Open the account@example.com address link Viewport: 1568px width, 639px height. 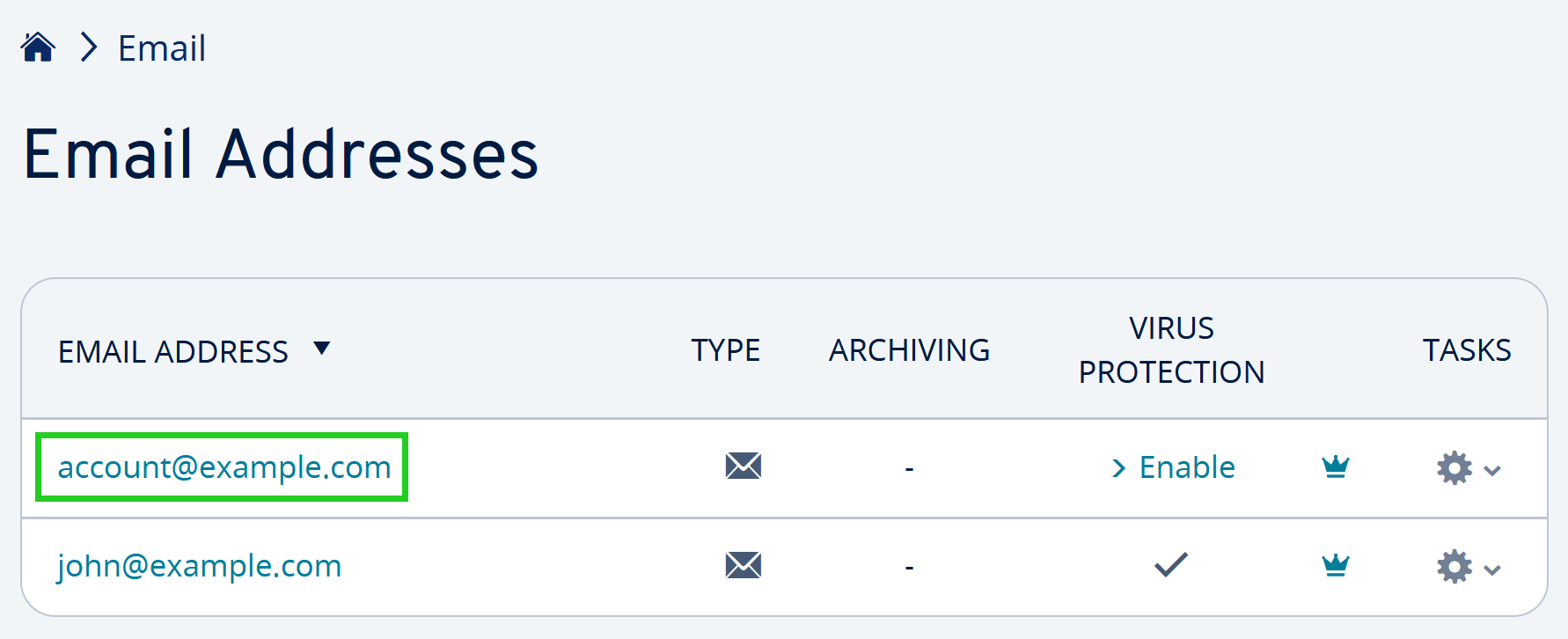[x=224, y=466]
